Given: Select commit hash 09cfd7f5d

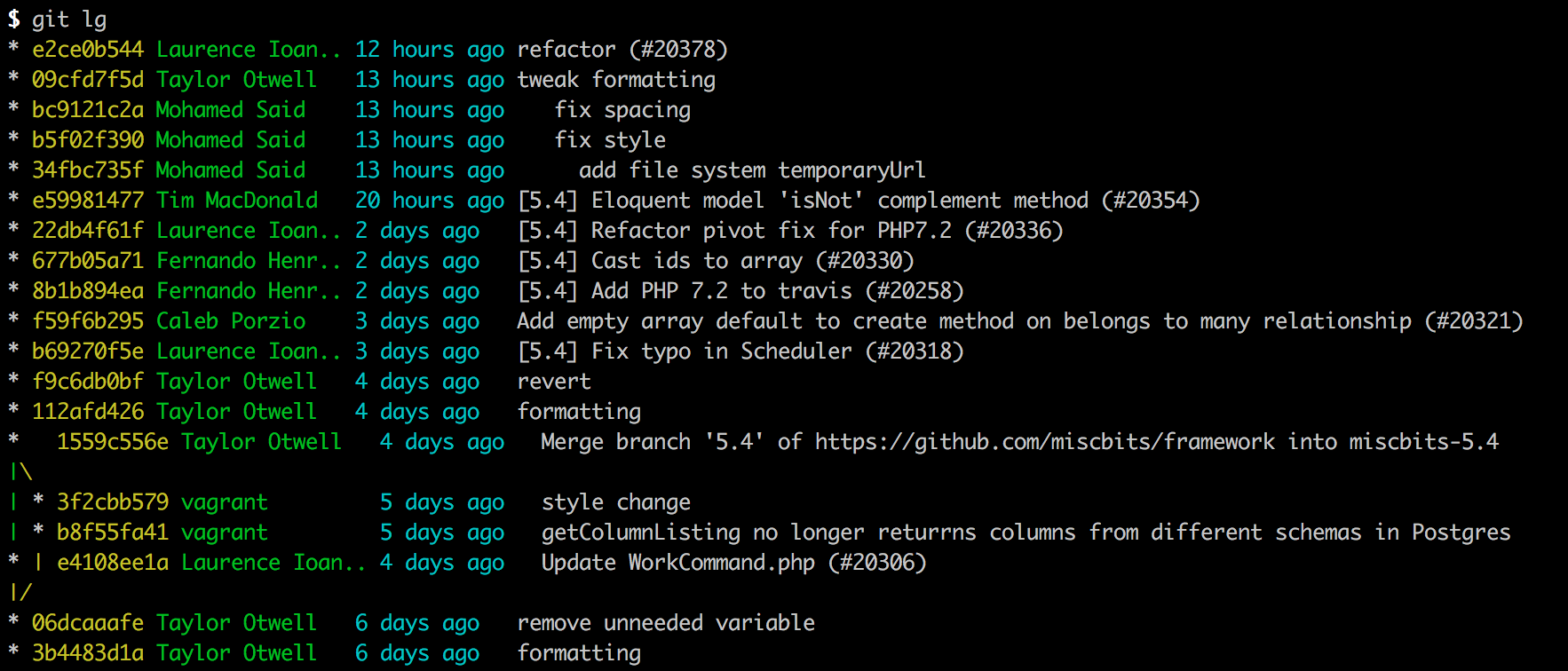Looking at the screenshot, I should point(88,80).
